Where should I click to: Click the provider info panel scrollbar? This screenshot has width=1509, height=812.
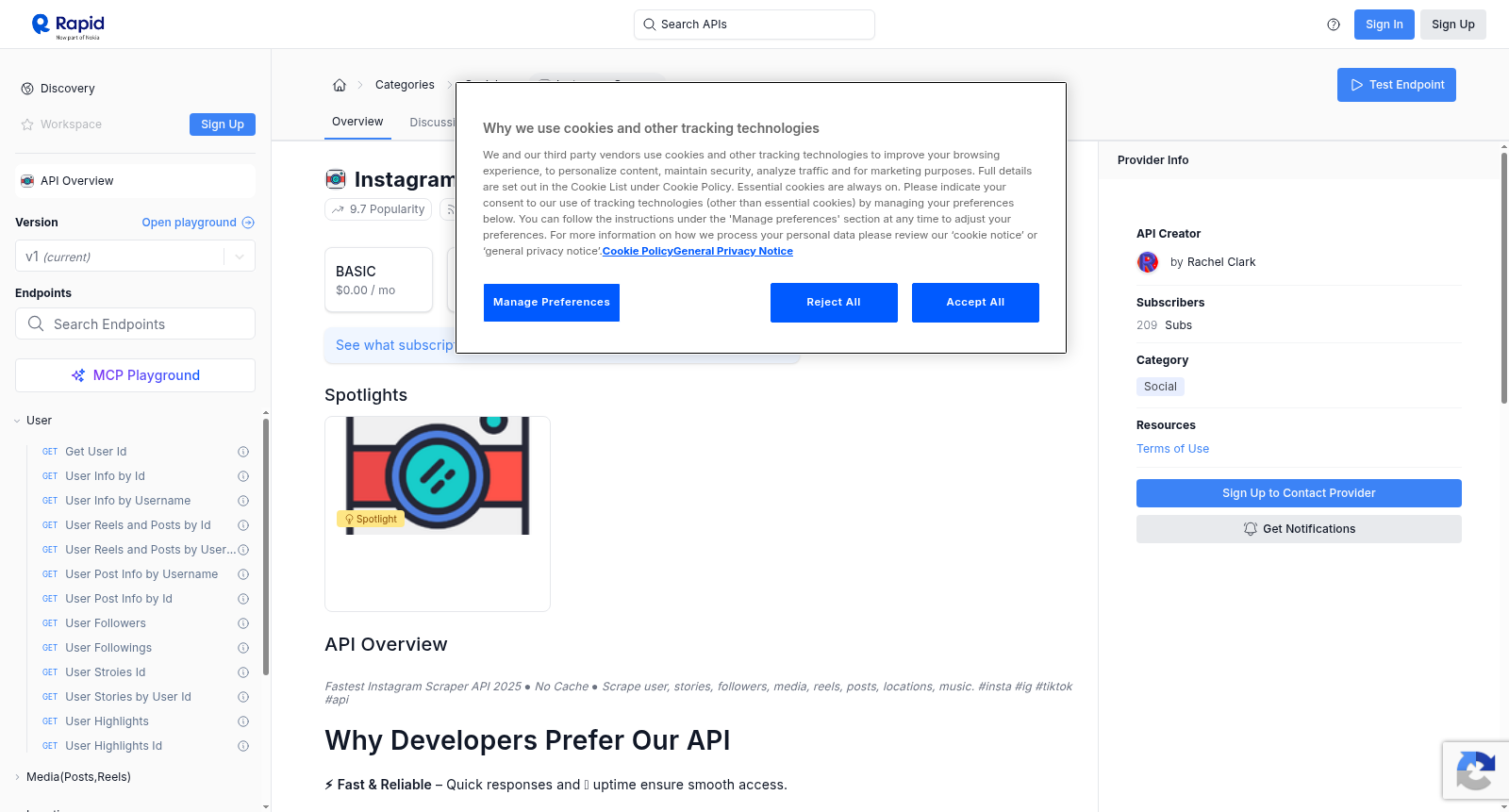[1504, 278]
